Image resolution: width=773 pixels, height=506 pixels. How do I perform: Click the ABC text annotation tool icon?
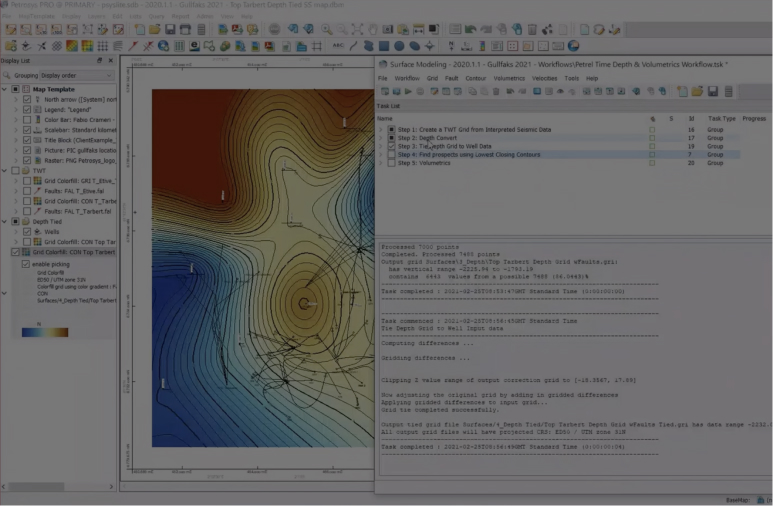pyautogui.click(x=338, y=46)
